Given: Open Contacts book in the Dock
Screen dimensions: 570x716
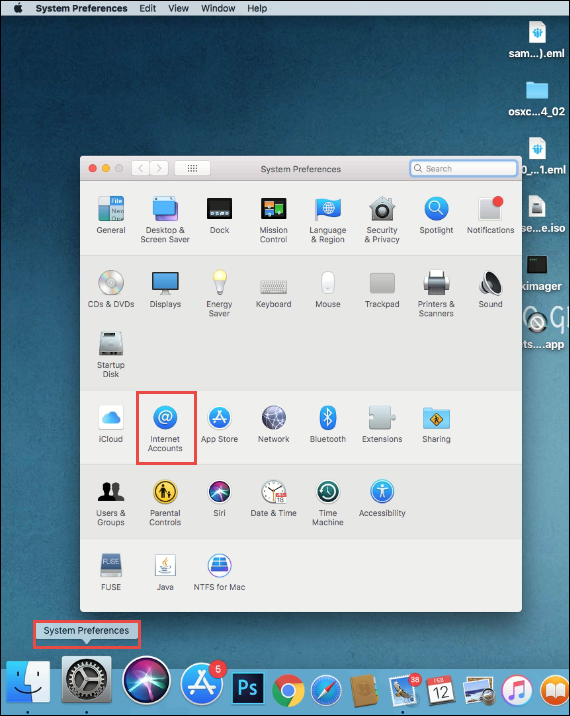Looking at the screenshot, I should coord(364,690).
